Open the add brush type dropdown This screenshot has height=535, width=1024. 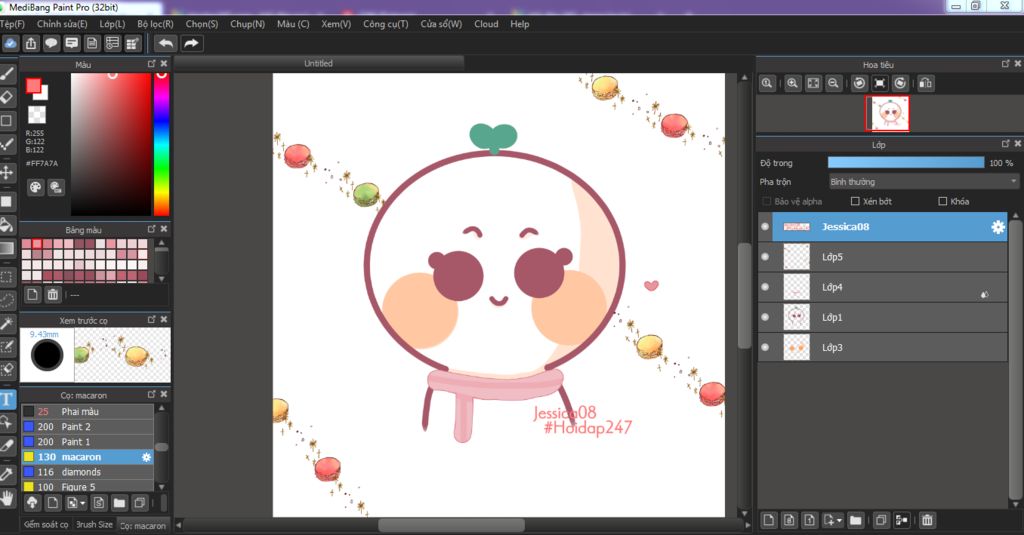[76, 502]
